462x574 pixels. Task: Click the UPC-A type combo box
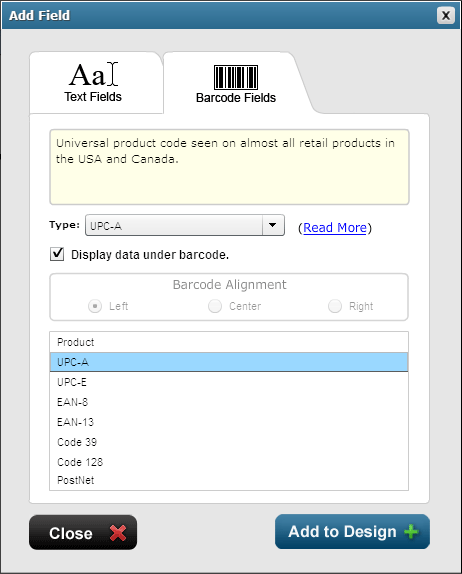click(x=185, y=225)
